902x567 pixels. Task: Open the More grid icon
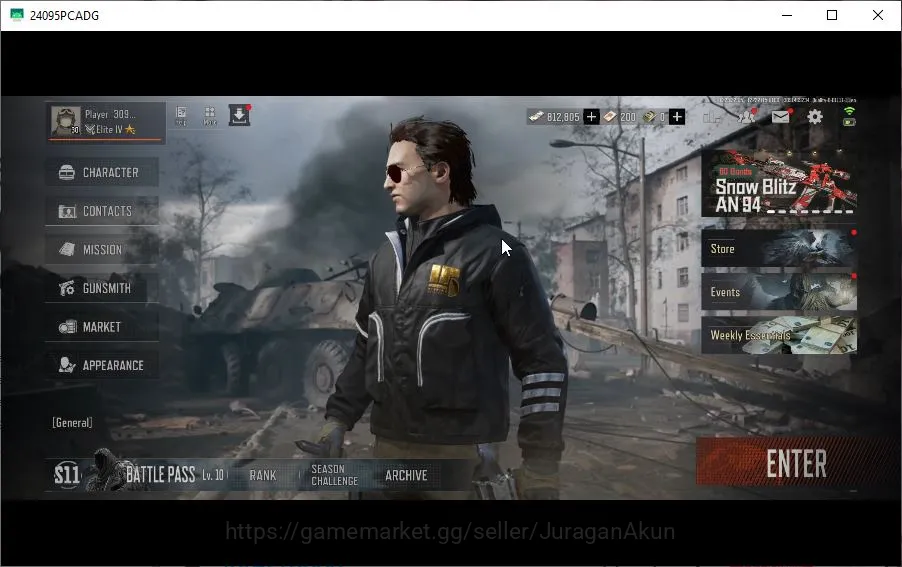[x=210, y=116]
